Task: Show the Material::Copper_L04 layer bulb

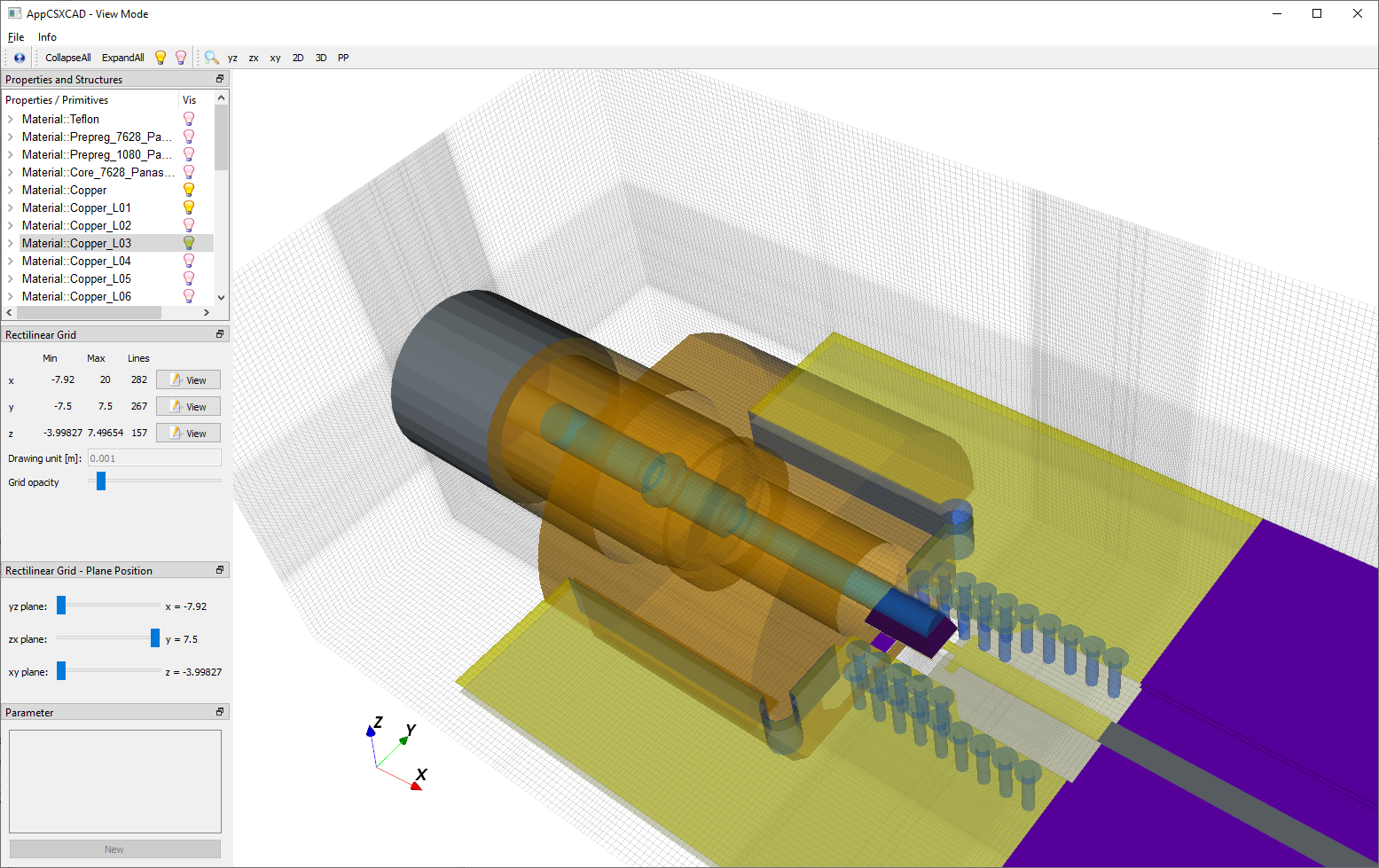Action: 189,260
